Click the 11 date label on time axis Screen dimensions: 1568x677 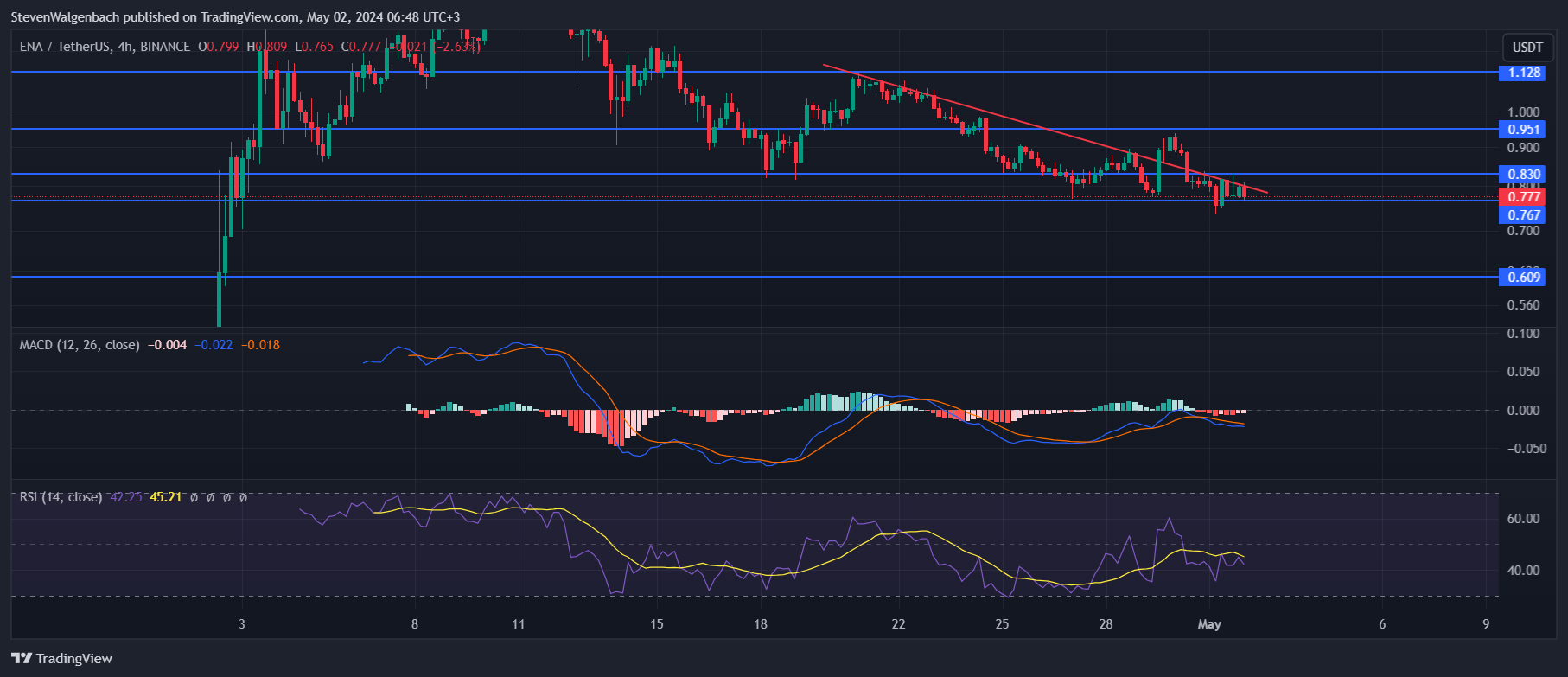point(518,624)
